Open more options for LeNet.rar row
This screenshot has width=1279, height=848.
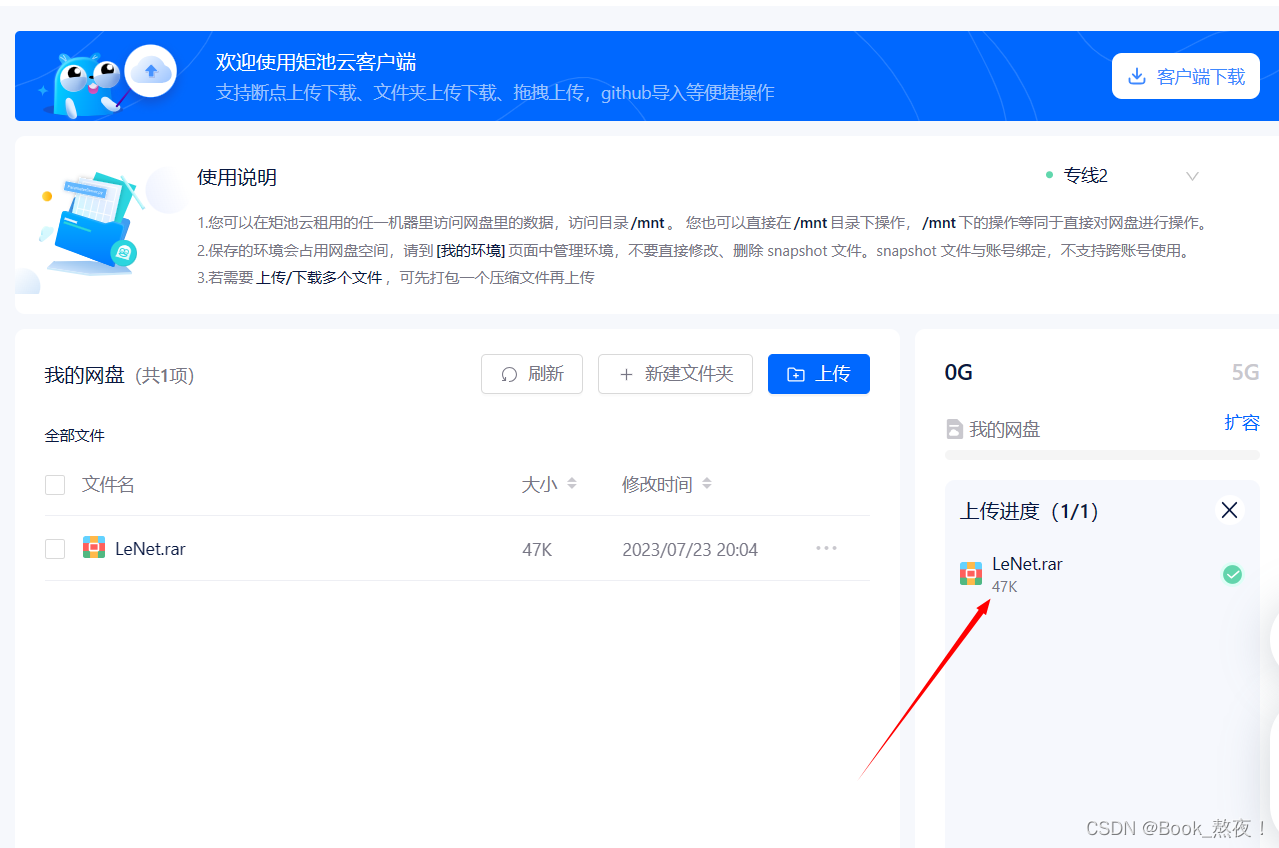826,548
